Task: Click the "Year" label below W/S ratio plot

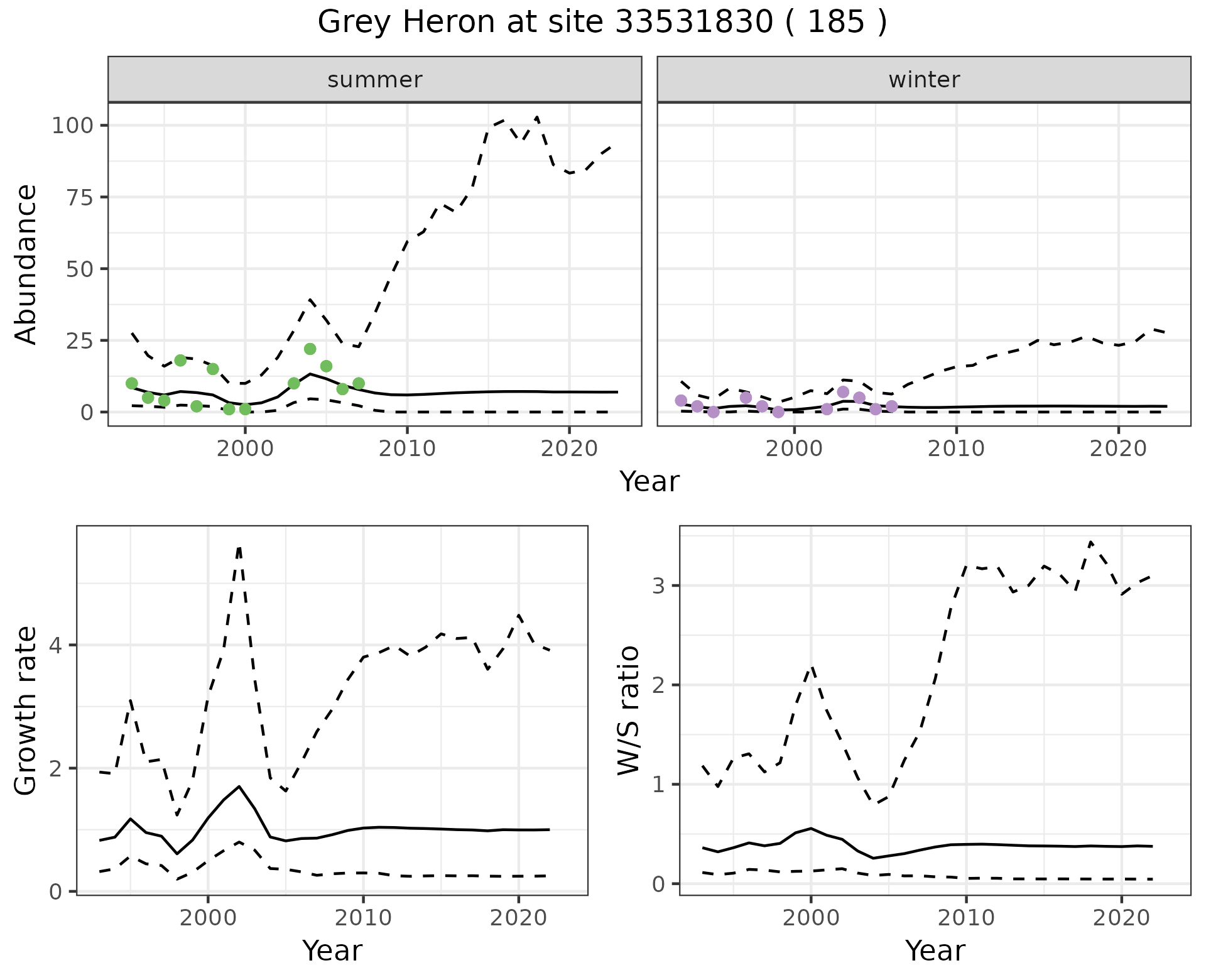Action: 935,950
